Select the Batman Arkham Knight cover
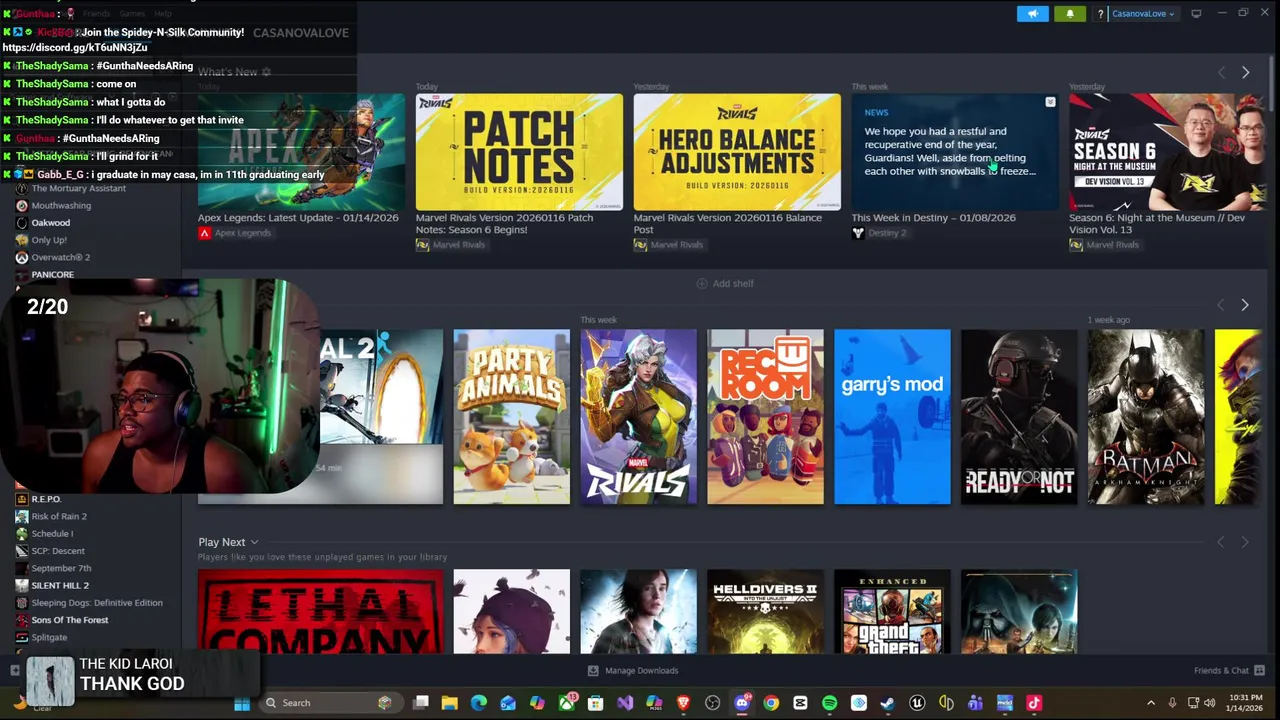This screenshot has width=1280, height=720. click(x=1146, y=417)
